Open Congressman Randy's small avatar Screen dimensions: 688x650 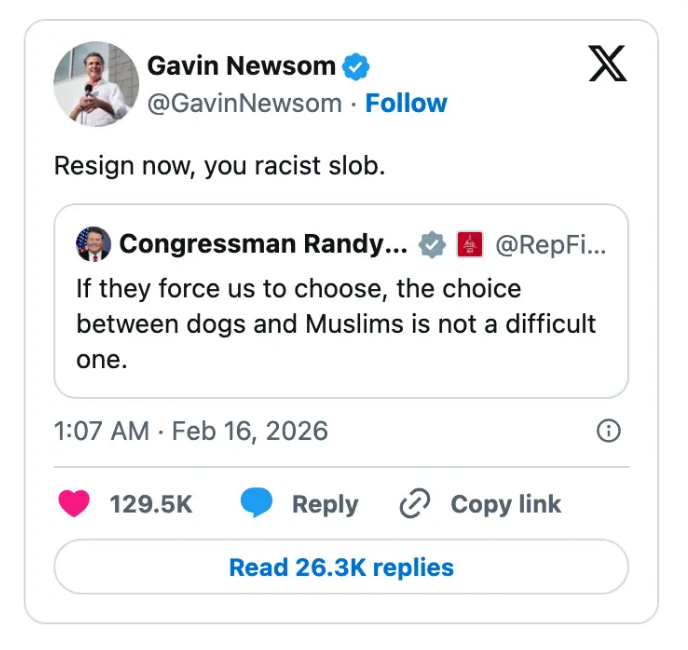pos(93,244)
